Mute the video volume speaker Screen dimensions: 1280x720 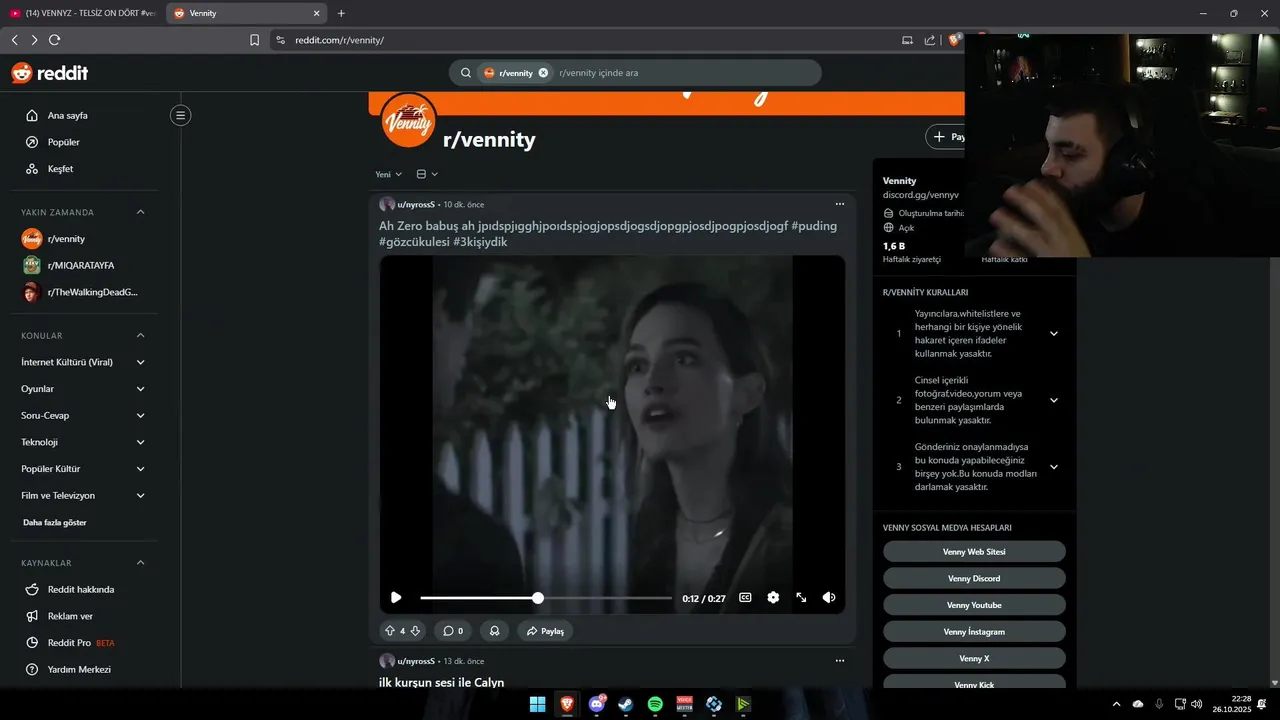829,597
